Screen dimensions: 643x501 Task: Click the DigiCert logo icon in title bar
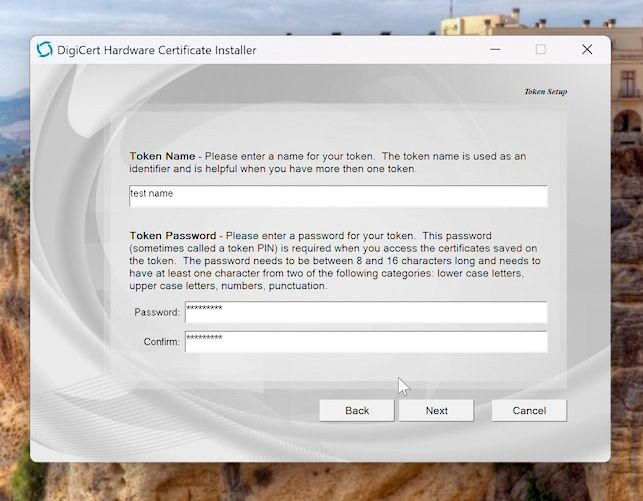coord(44,50)
